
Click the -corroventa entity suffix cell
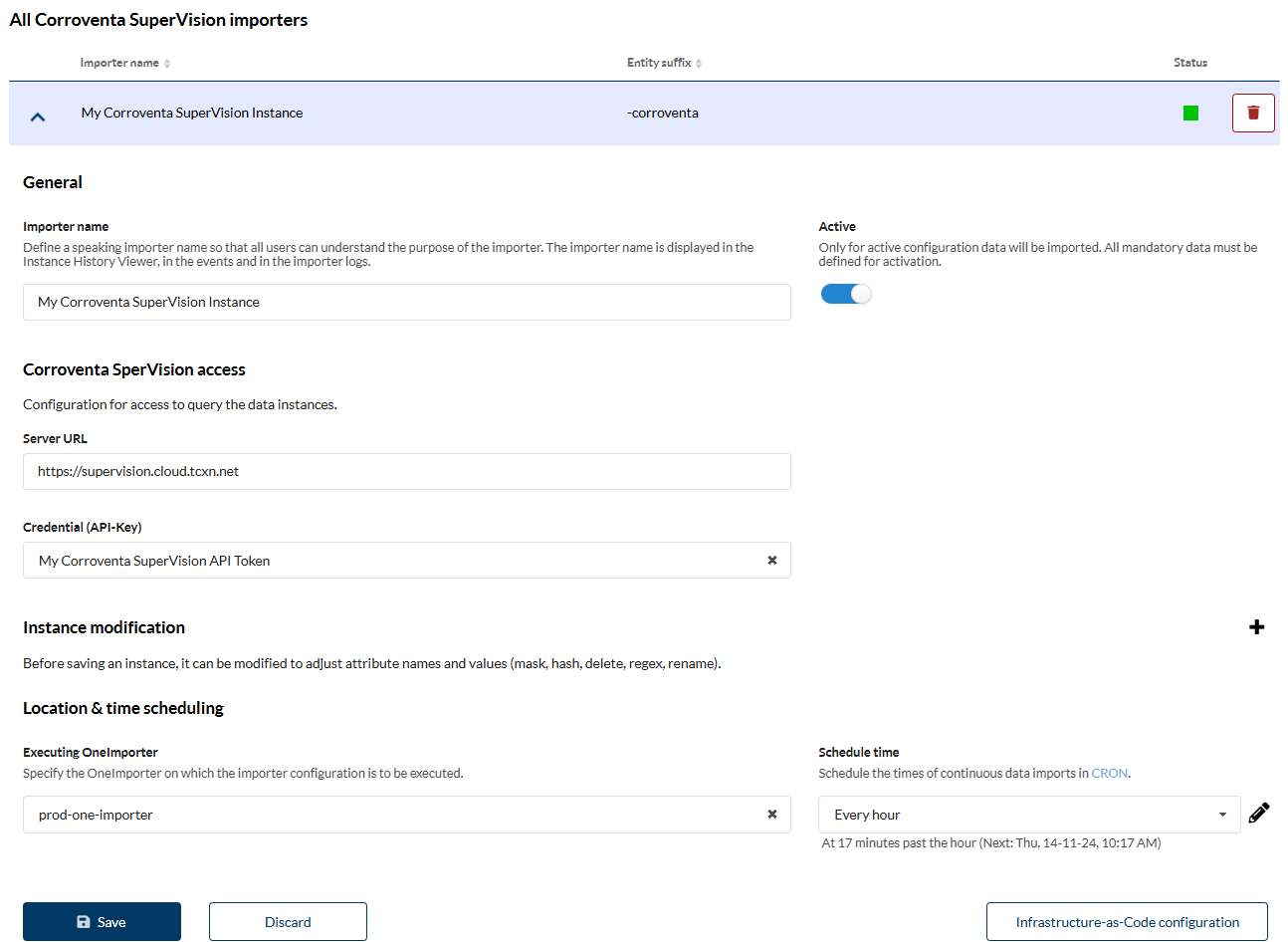pos(663,114)
